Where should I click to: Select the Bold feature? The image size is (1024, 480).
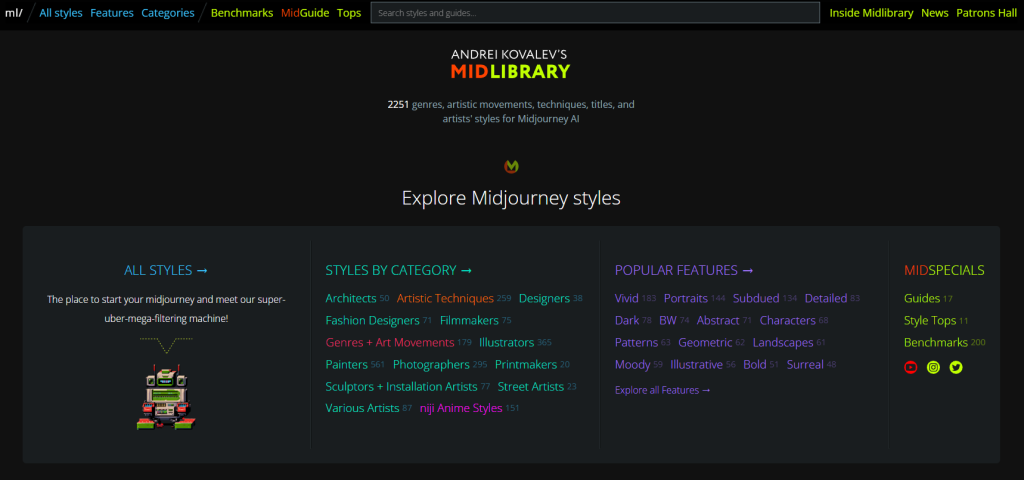(x=754, y=364)
